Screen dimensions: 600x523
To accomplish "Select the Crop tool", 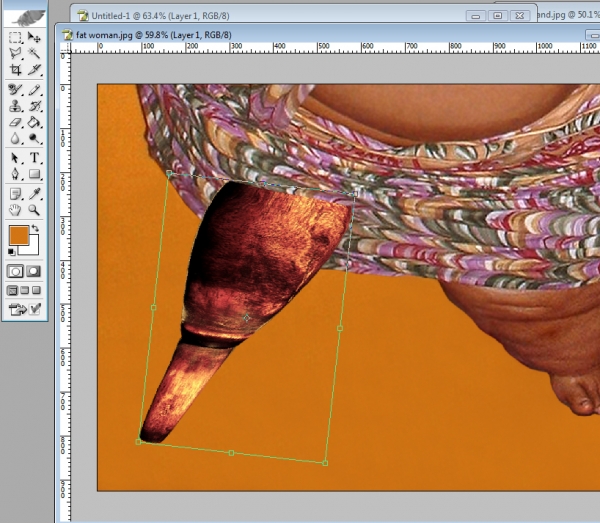I will (15, 70).
